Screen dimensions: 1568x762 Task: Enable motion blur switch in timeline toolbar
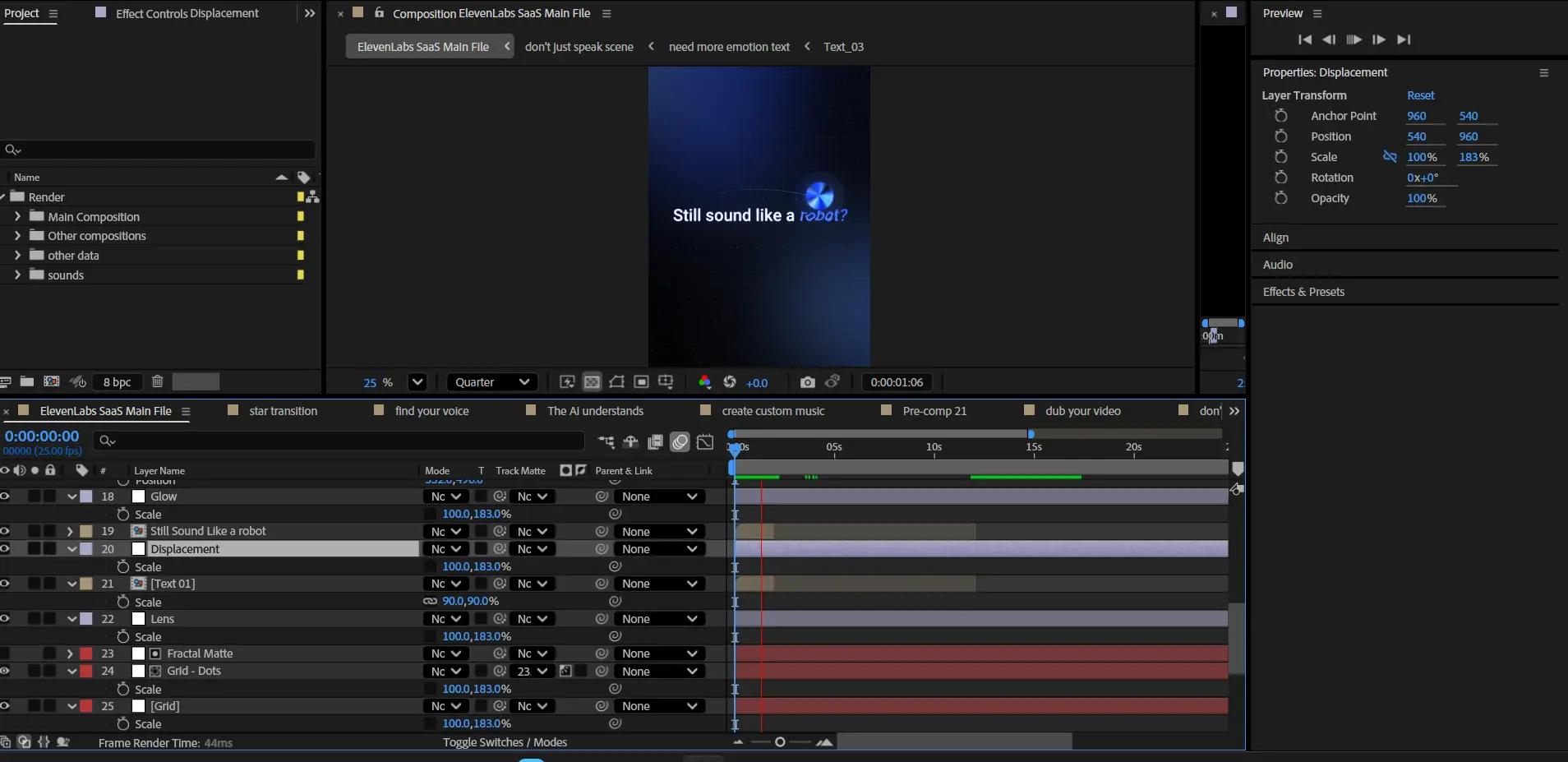point(680,442)
